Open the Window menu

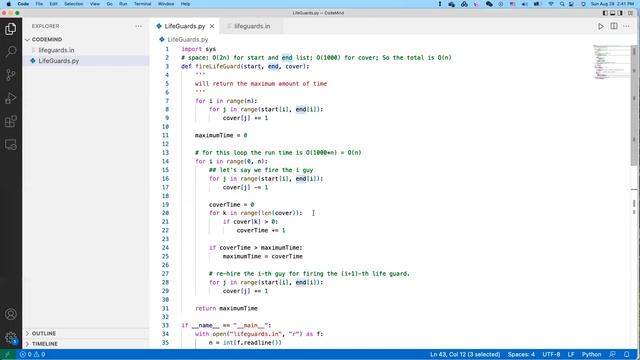[x=166, y=4]
